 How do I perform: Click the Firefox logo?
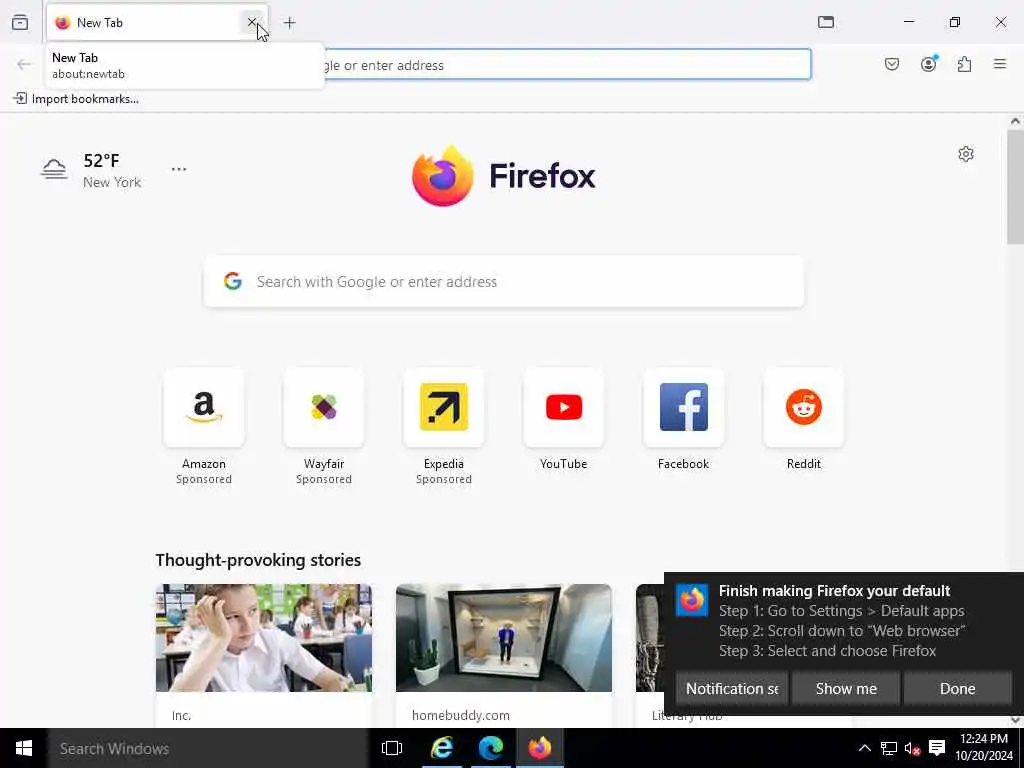coord(504,176)
